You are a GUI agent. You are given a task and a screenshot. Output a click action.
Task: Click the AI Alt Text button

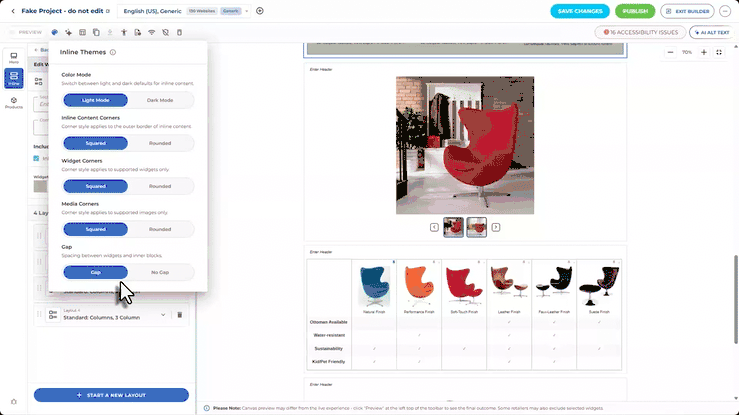click(712, 33)
